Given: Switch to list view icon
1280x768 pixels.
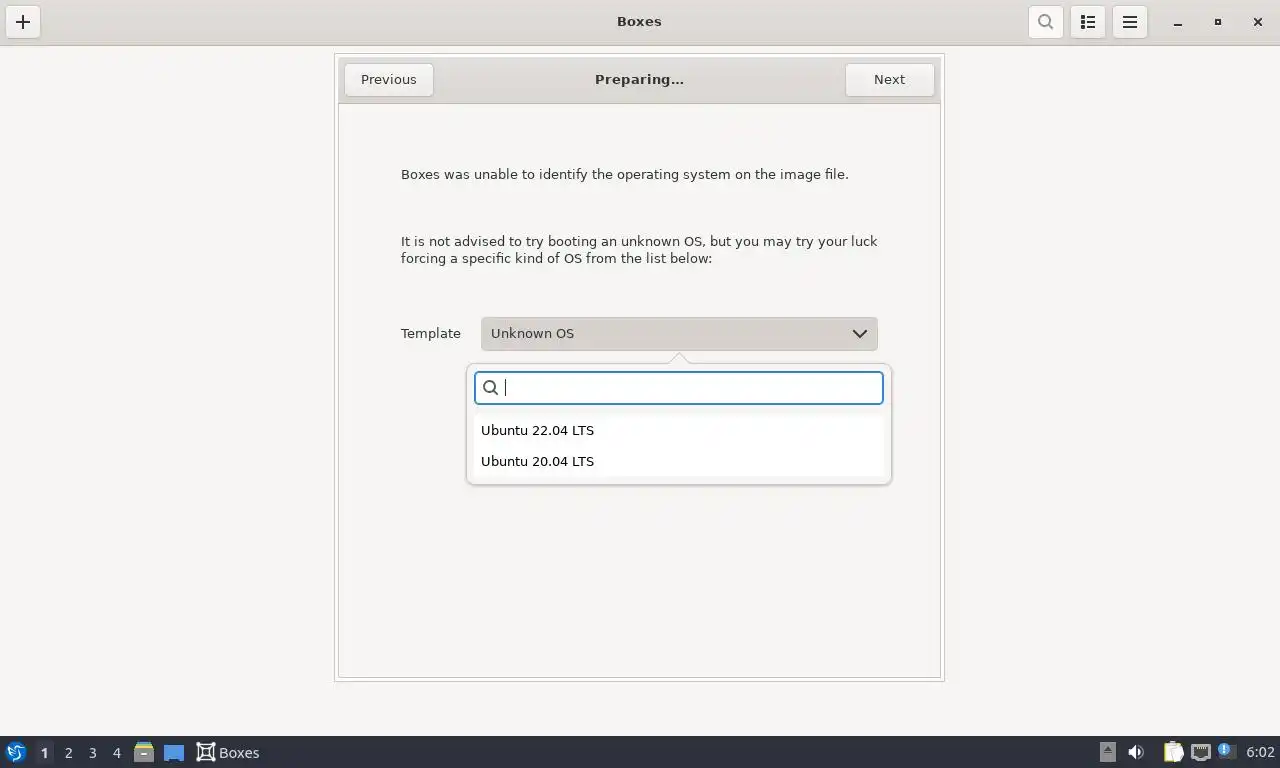Looking at the screenshot, I should pos(1088,22).
